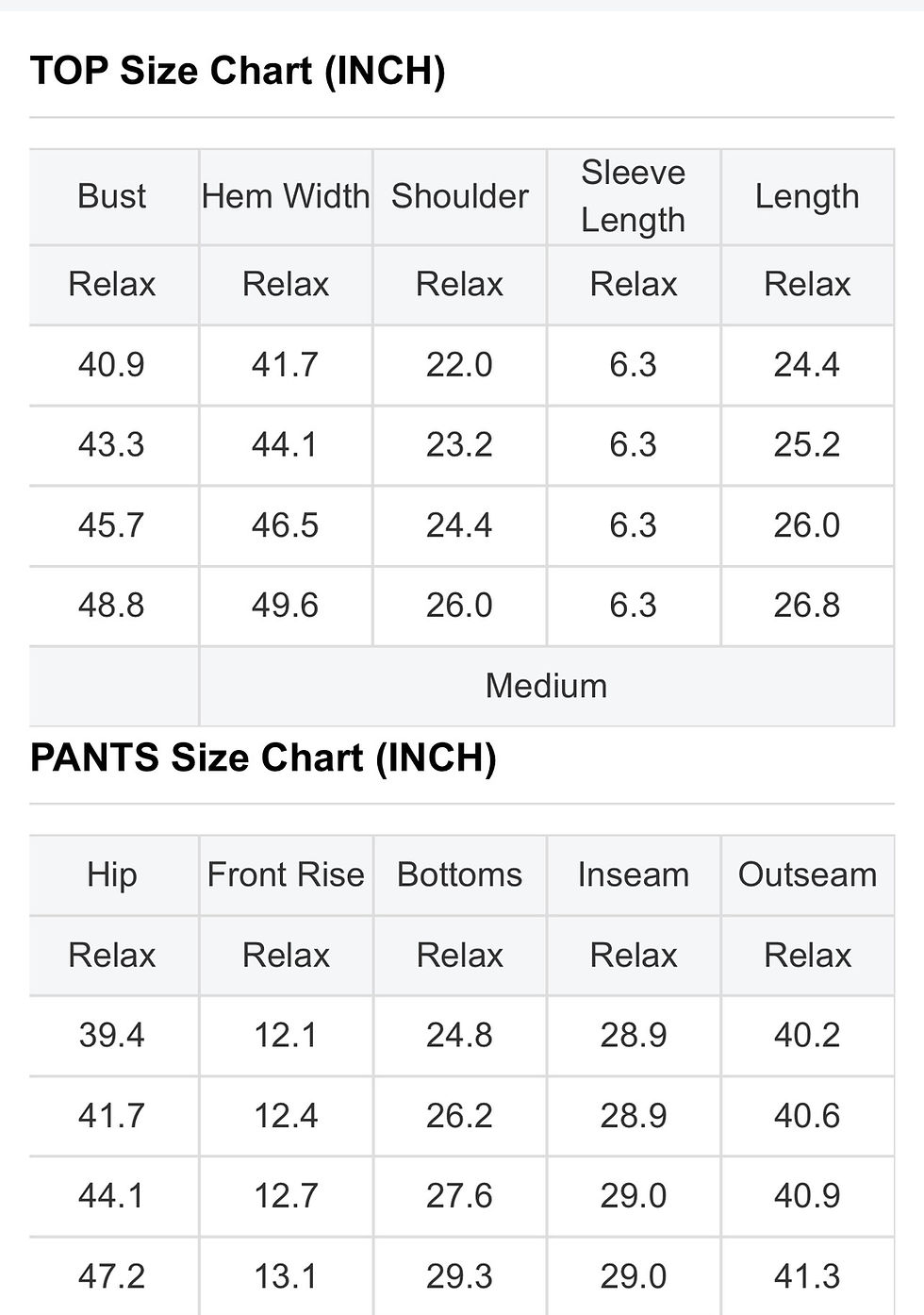Click the 39.4 hip value
This screenshot has width=924, height=1315.
pyautogui.click(x=111, y=1036)
